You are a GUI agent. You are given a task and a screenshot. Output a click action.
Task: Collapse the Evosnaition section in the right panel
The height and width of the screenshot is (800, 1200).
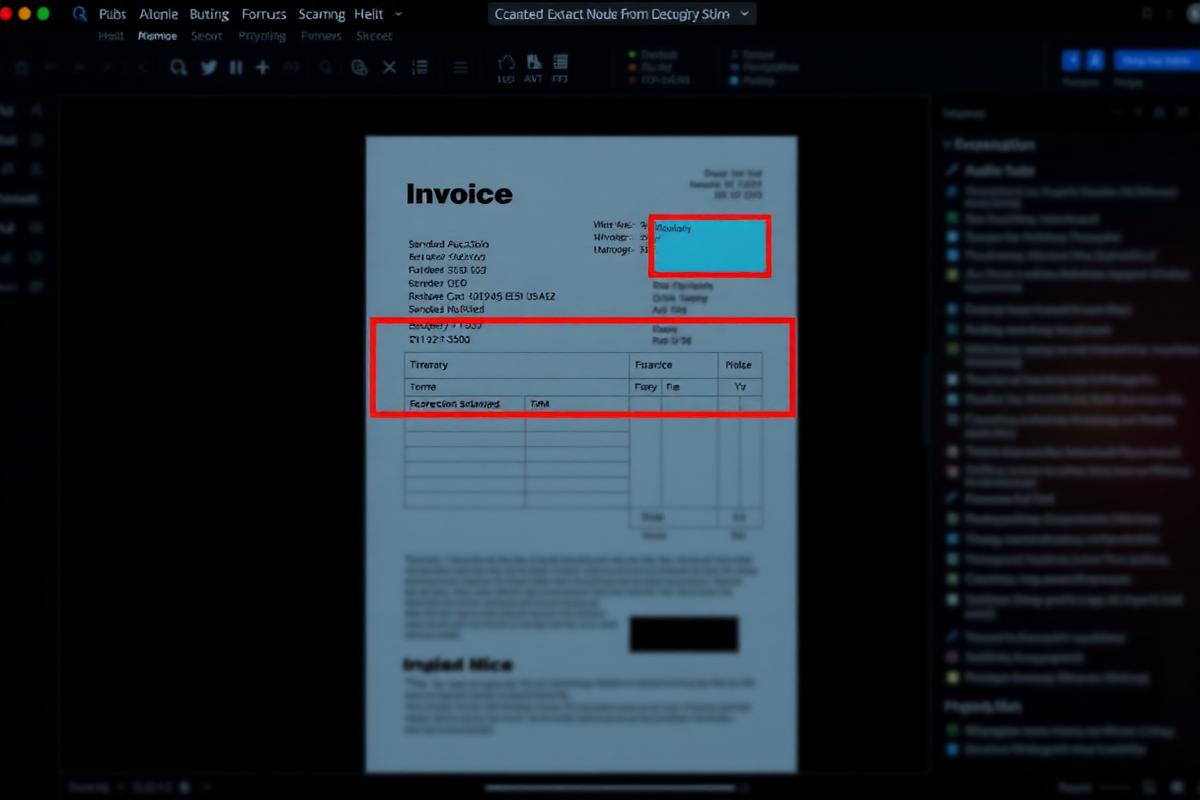[949, 144]
